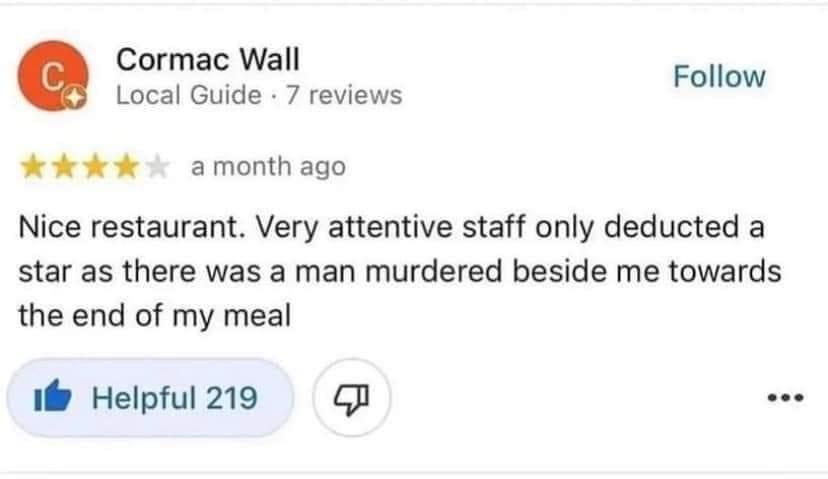Click 'the end of my meal' text

pos(155,316)
